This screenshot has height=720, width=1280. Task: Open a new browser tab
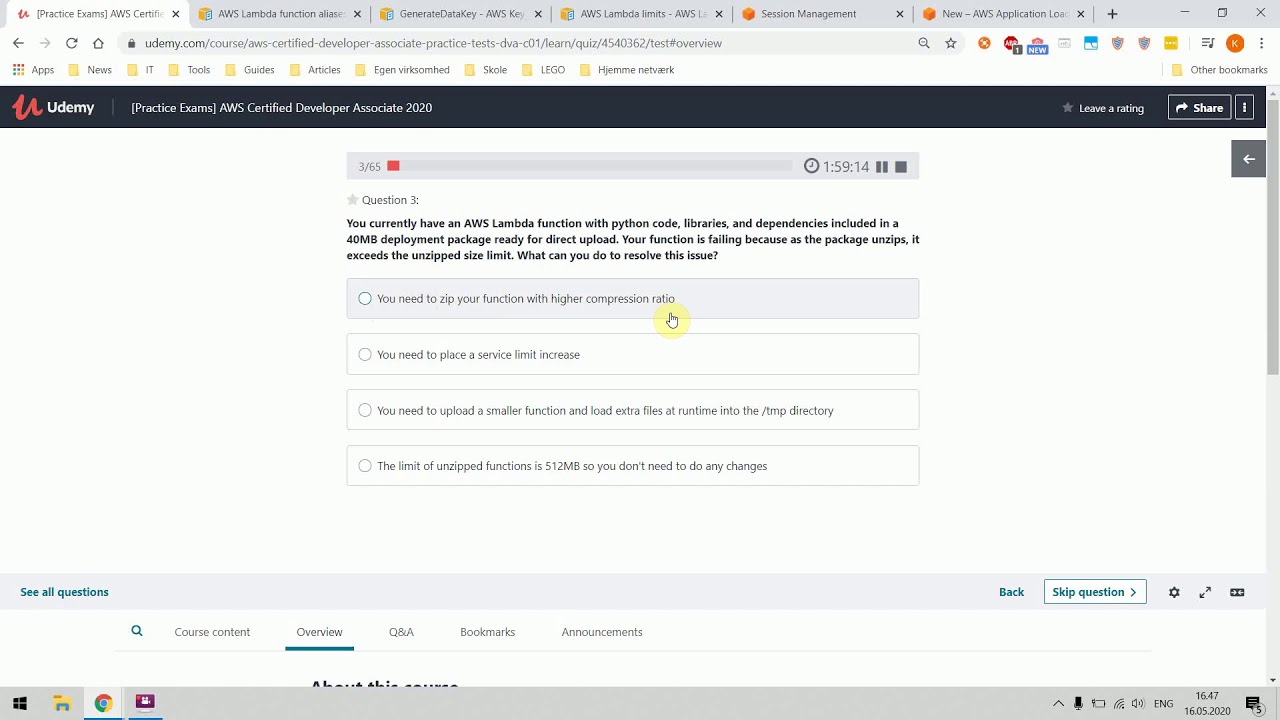(x=1112, y=14)
